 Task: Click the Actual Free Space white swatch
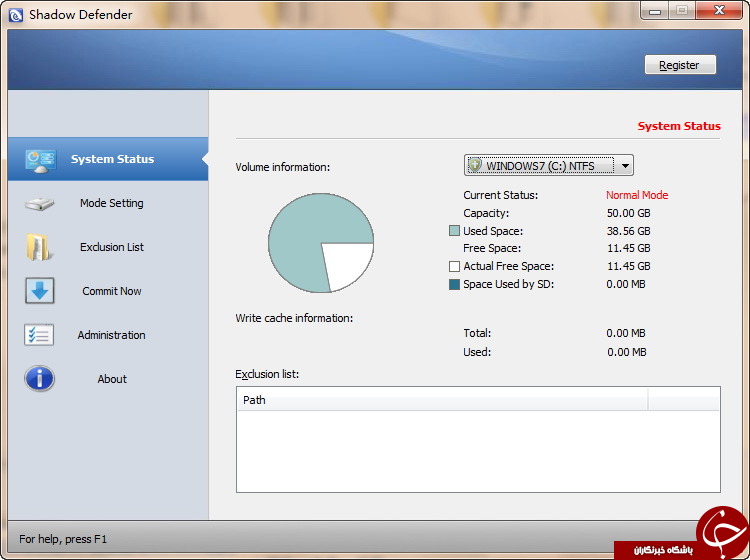454,266
